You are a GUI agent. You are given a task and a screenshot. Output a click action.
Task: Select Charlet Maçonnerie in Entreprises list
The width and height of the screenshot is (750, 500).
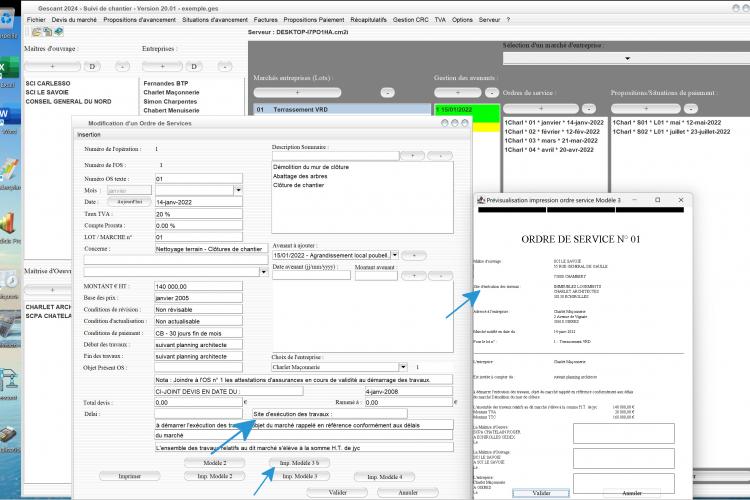tap(171, 92)
